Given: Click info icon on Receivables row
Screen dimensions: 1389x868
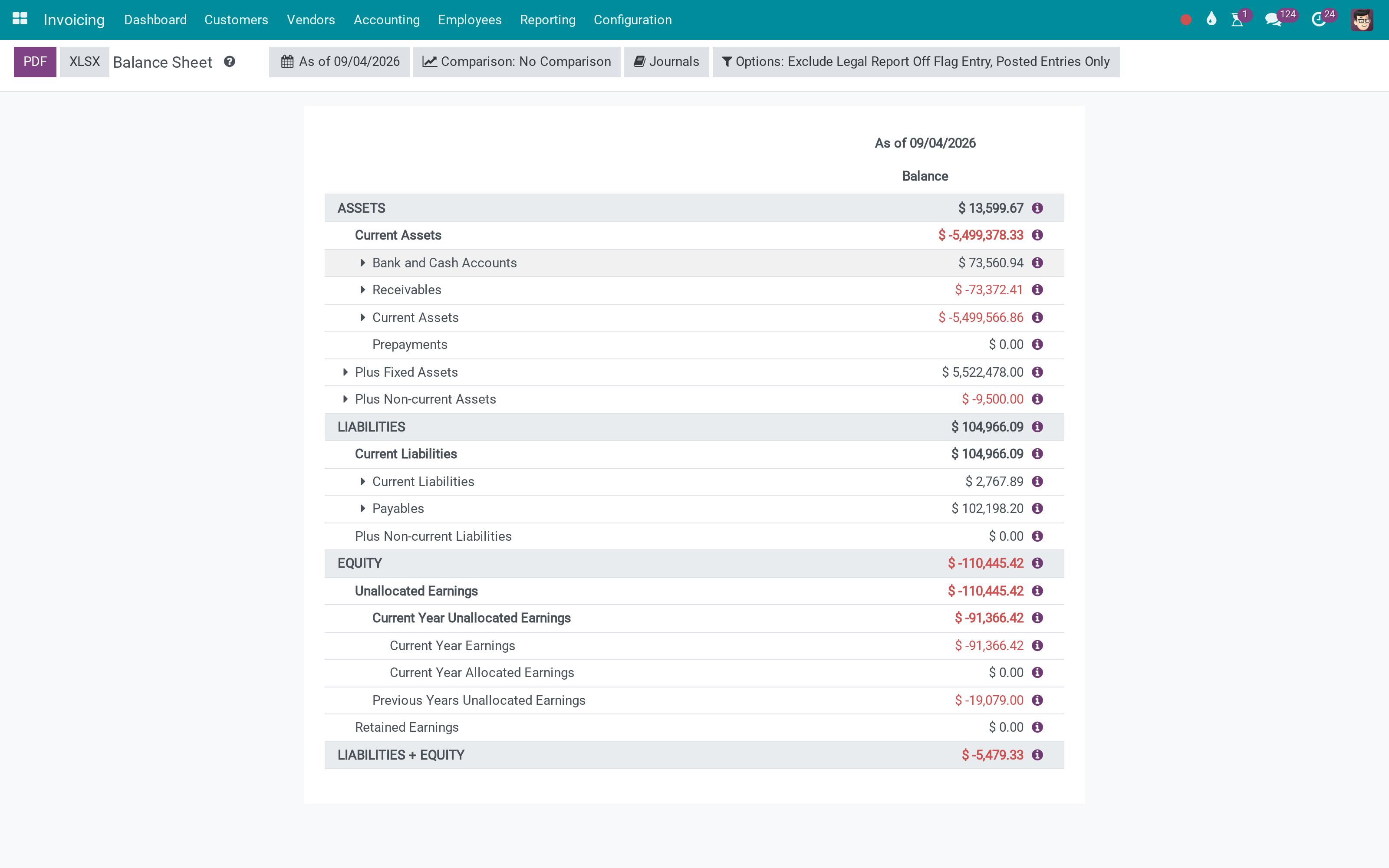Looking at the screenshot, I should (1037, 289).
